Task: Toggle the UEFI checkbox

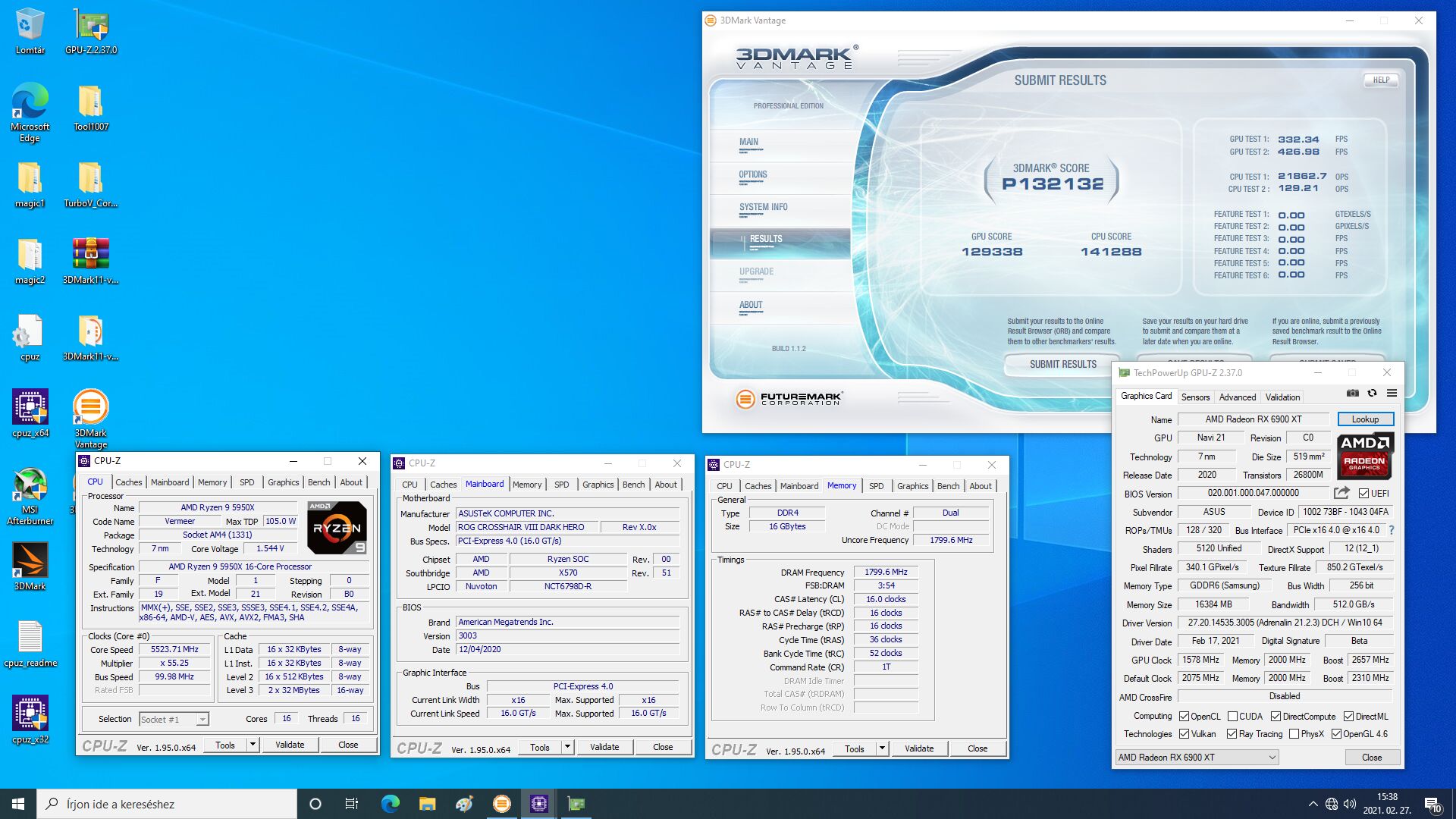Action: pos(1363,494)
